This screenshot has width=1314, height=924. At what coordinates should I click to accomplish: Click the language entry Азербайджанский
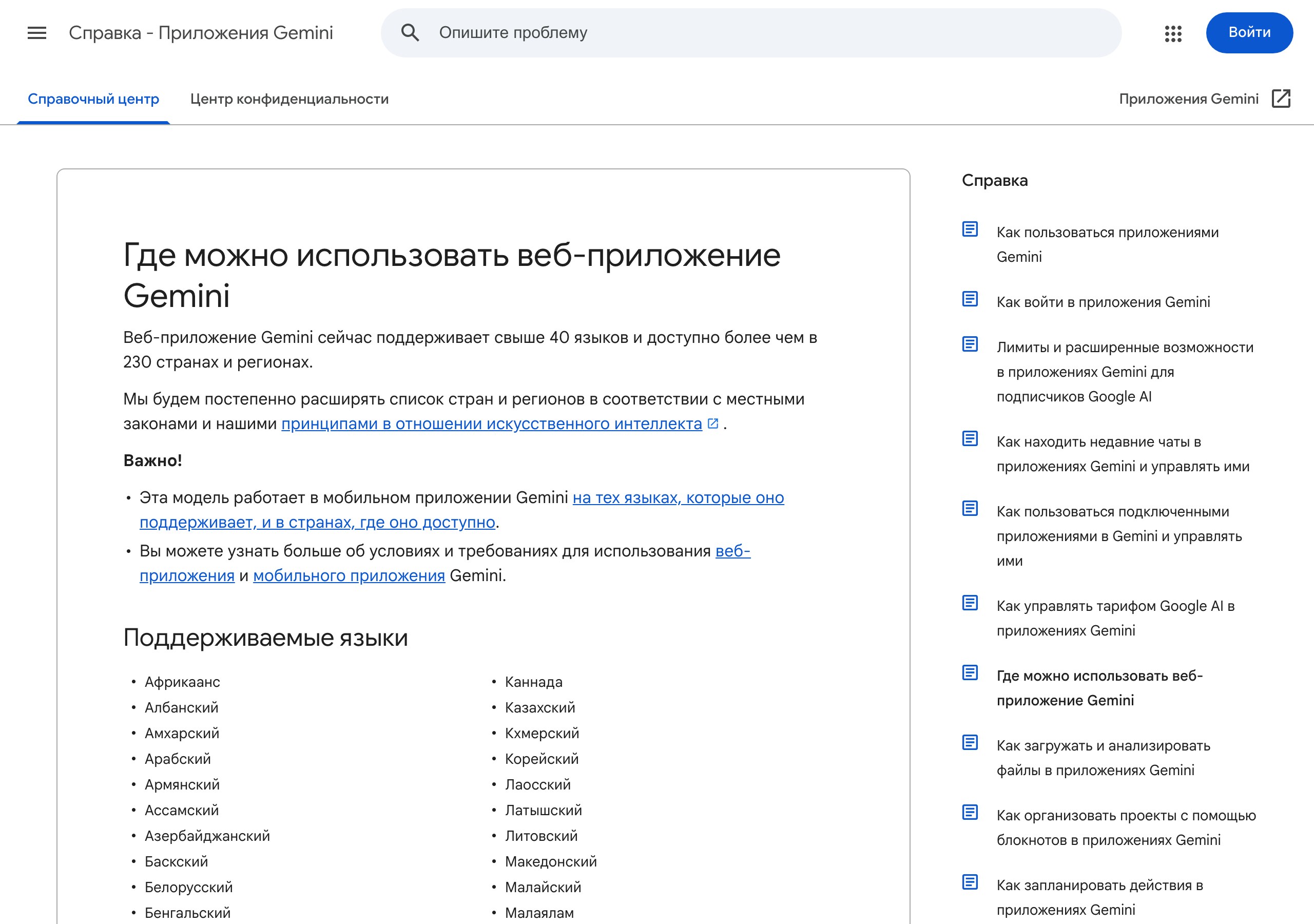[207, 836]
